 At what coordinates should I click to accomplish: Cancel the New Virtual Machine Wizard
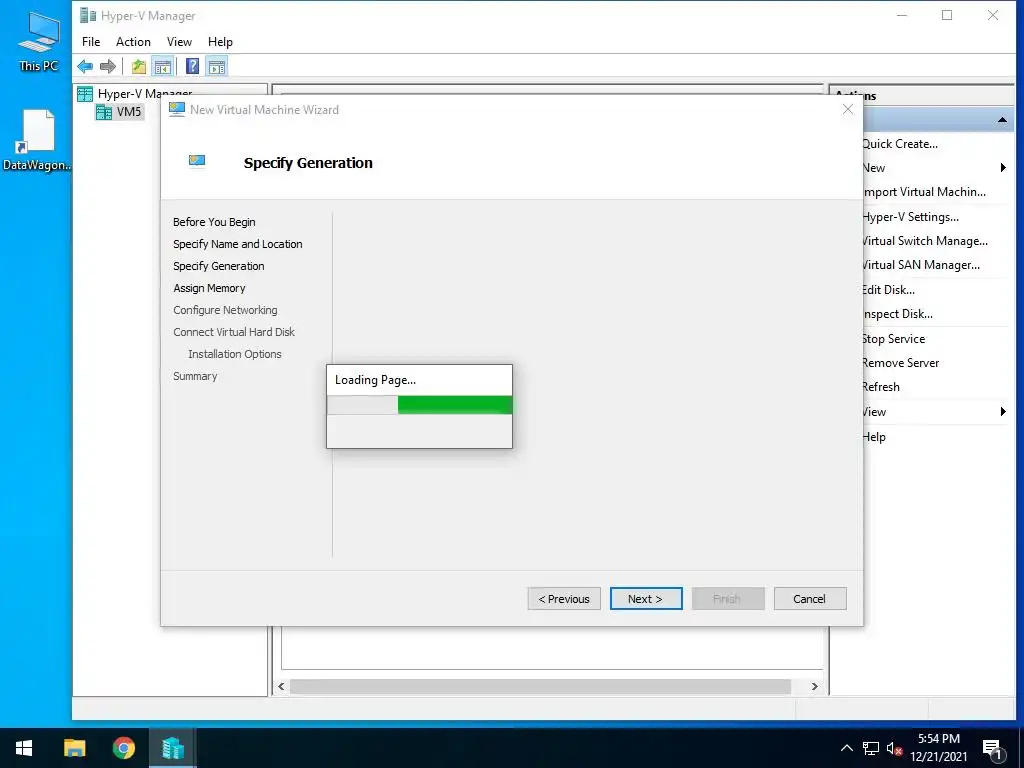click(x=810, y=599)
